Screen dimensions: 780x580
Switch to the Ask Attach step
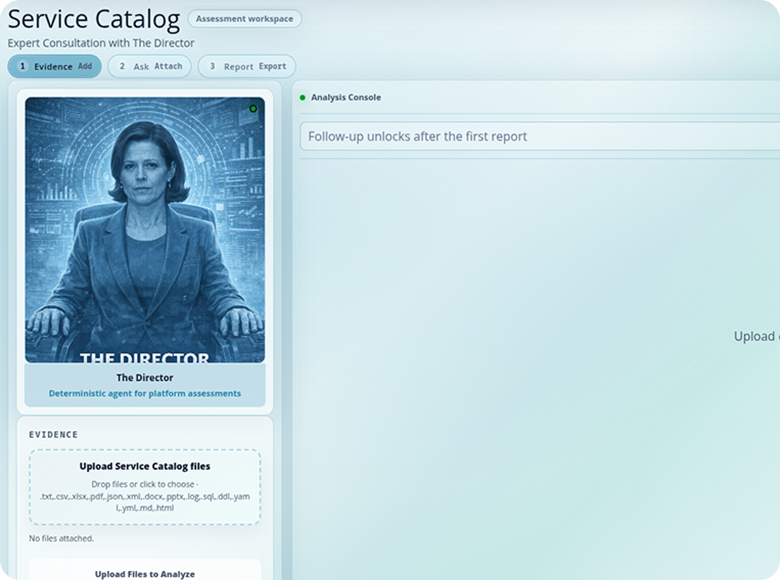pyautogui.click(x=149, y=66)
